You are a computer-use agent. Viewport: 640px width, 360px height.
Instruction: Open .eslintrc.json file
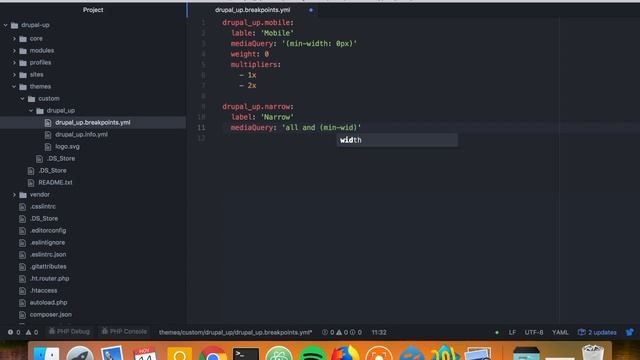pos(48,254)
